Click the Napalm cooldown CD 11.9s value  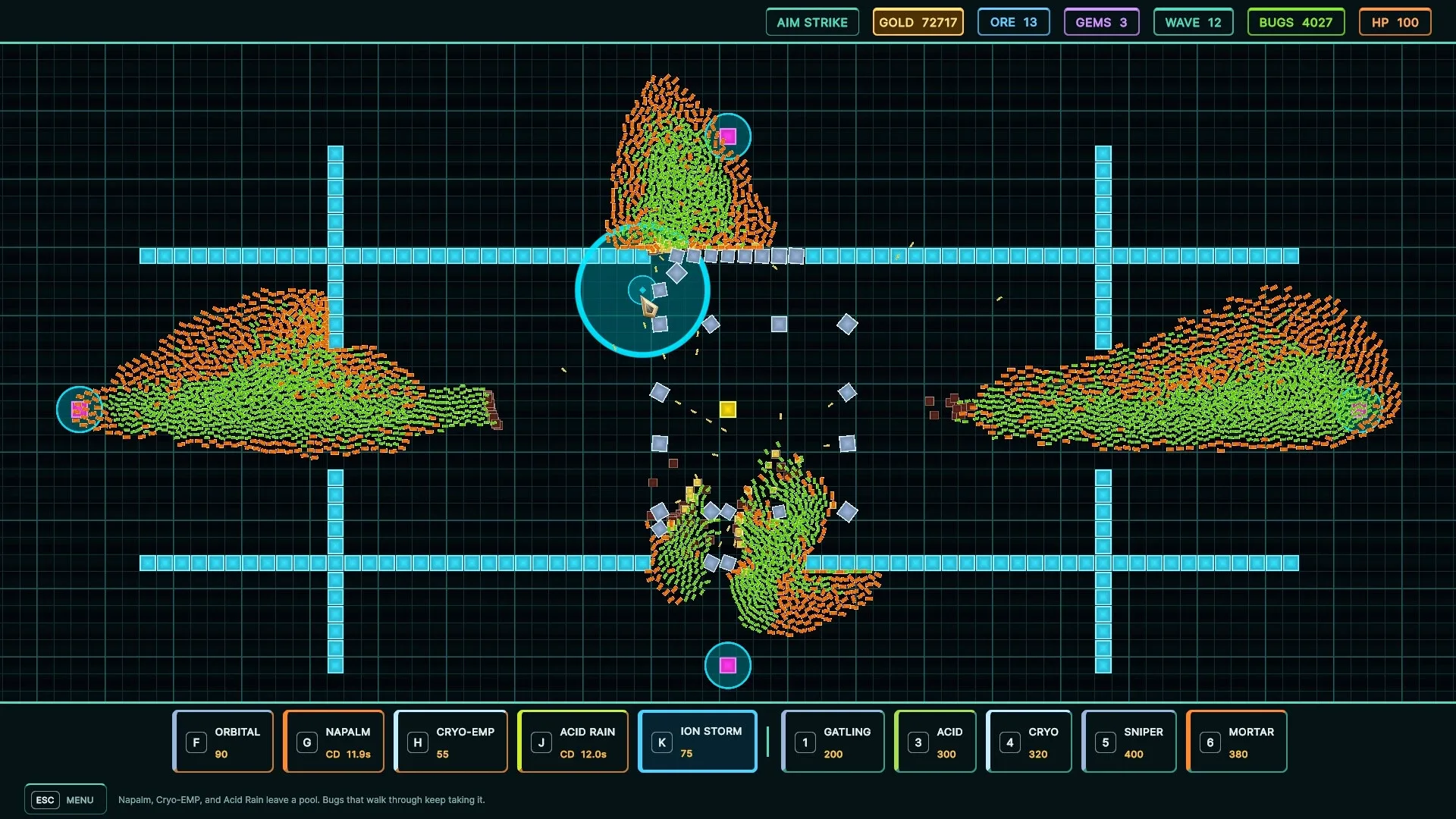[348, 754]
